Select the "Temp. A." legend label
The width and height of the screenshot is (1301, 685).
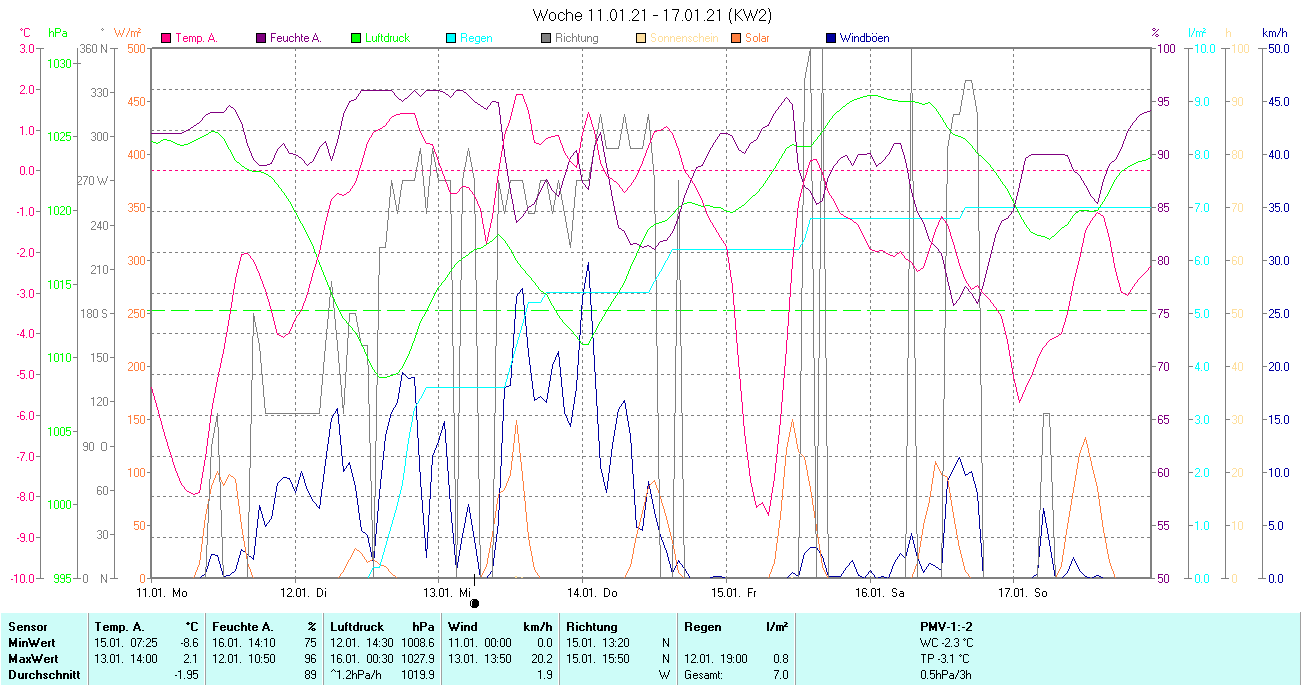pos(196,38)
